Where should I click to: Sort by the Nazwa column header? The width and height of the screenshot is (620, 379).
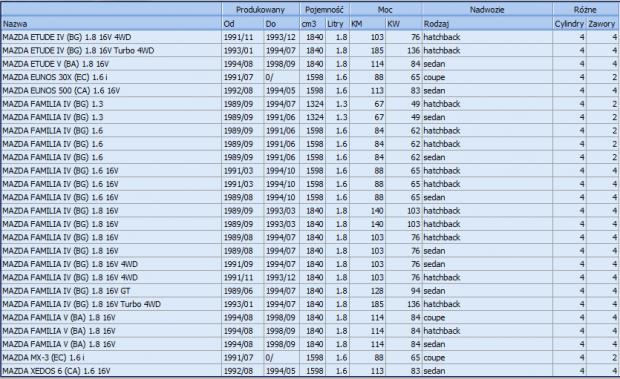(112, 24)
